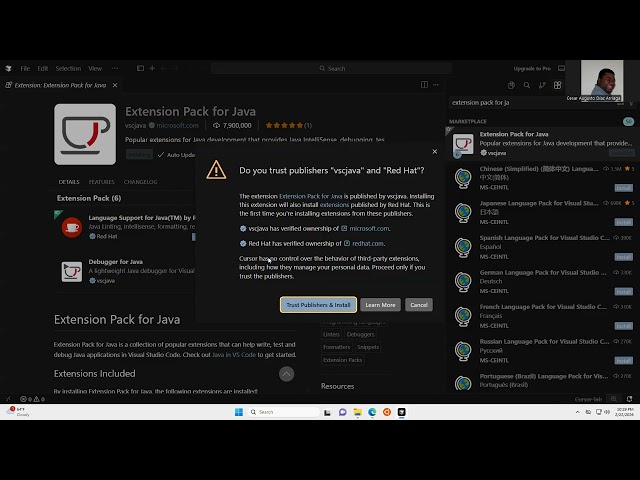The width and height of the screenshot is (640, 480).
Task: Install the Russian Language Pack
Action: 623,361
